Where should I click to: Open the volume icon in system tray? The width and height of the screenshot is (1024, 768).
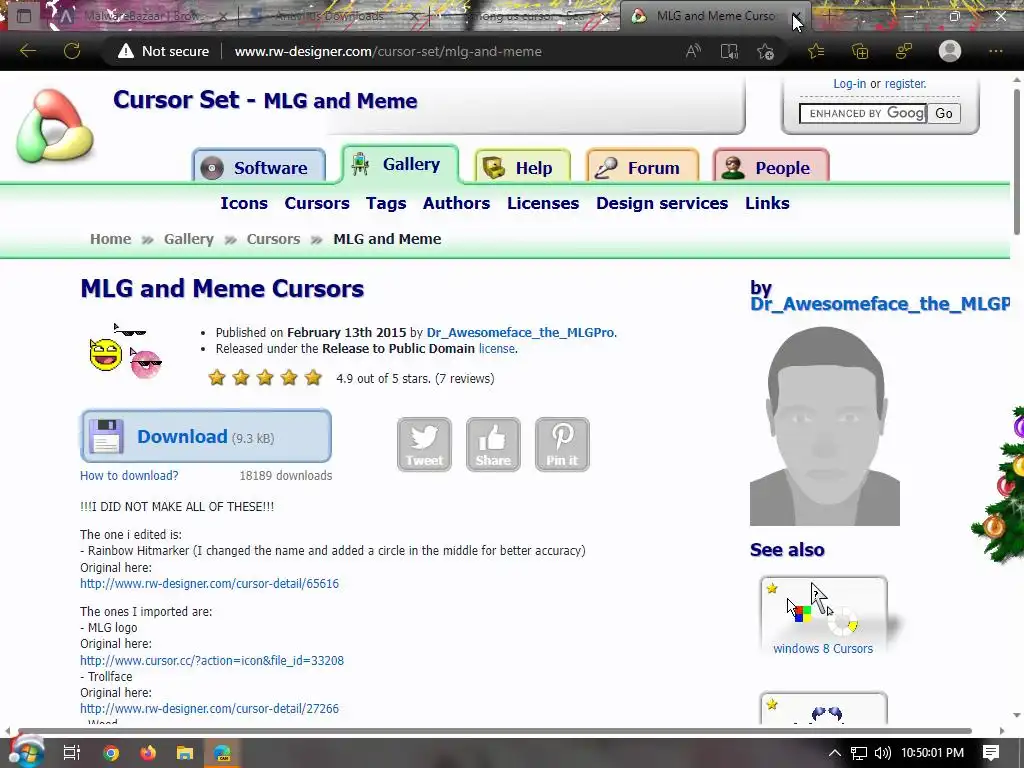(882, 753)
